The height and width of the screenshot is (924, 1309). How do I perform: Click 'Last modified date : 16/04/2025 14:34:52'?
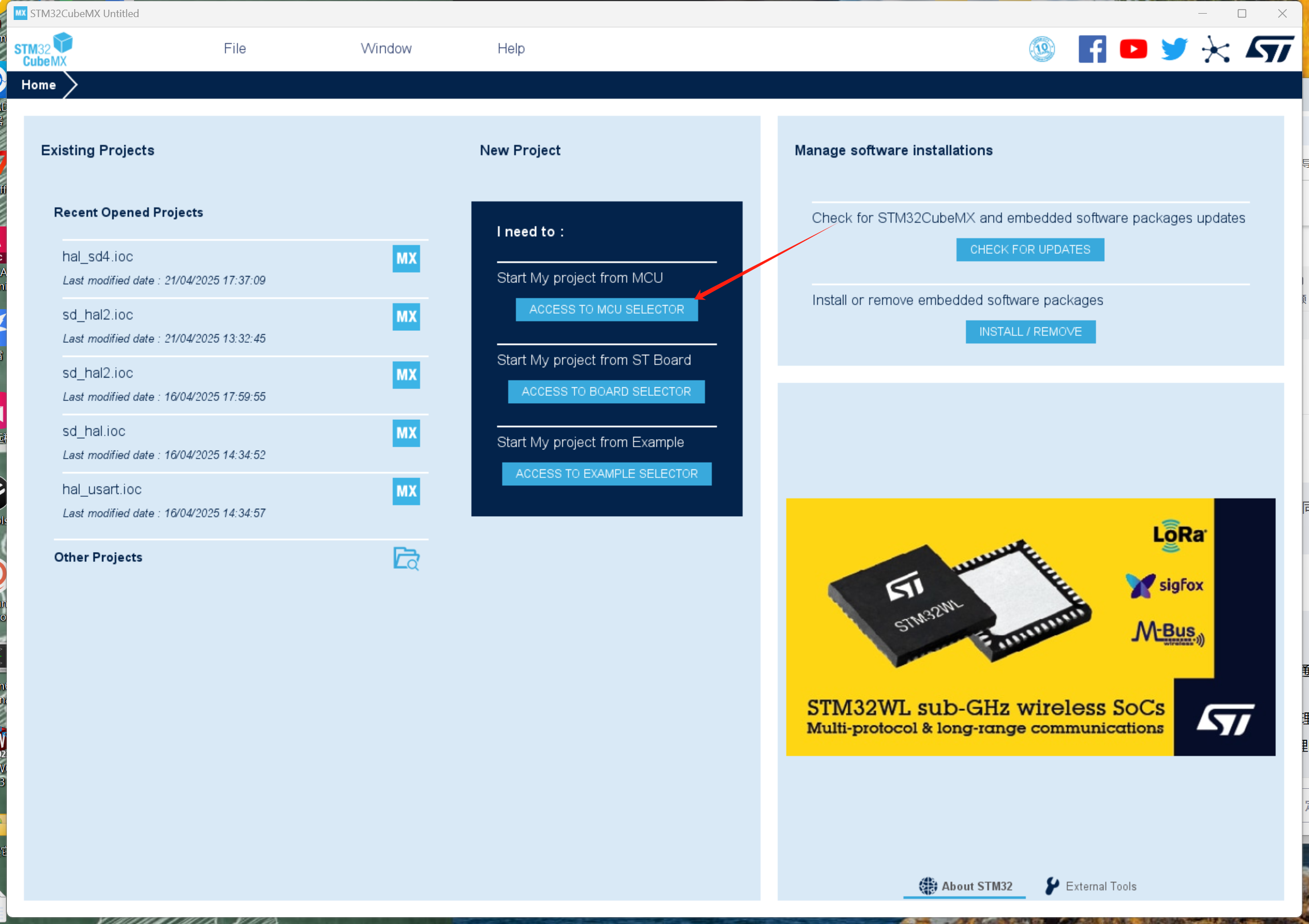[x=164, y=455]
